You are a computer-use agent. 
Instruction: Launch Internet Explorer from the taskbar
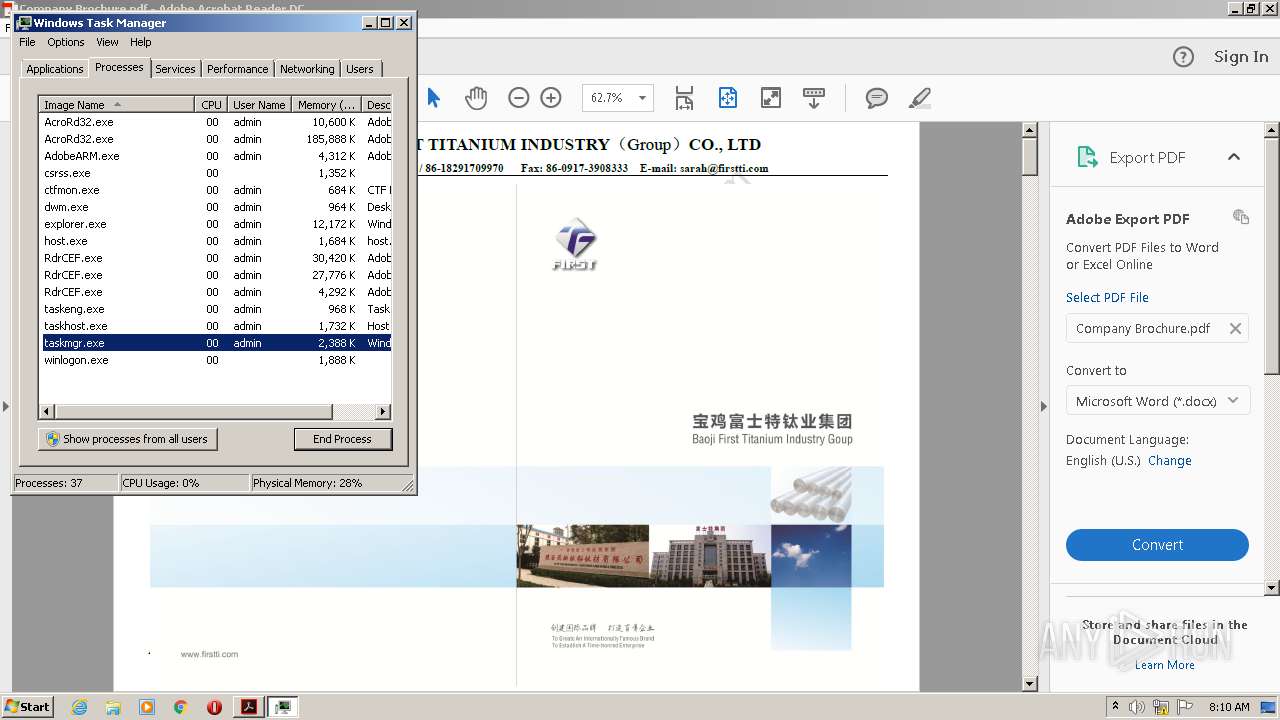click(x=79, y=707)
